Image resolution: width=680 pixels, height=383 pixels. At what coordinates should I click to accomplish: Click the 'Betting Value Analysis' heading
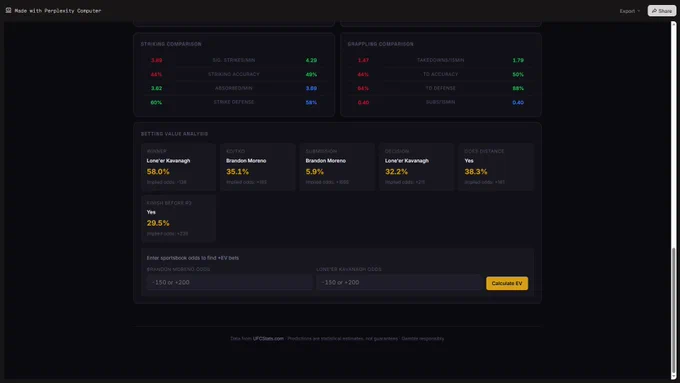tap(174, 134)
